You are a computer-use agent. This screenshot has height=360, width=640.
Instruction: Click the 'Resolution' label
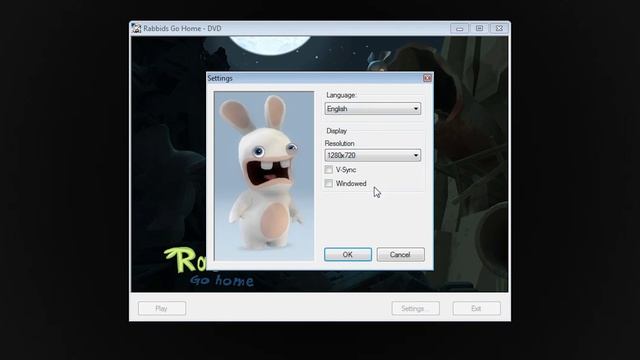point(340,143)
